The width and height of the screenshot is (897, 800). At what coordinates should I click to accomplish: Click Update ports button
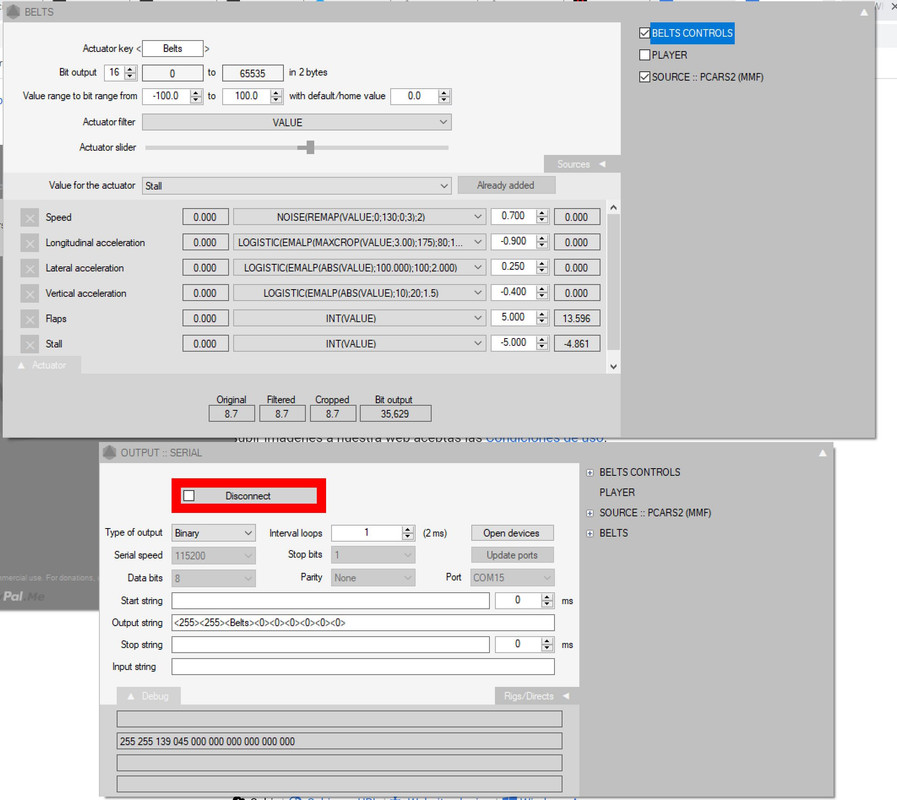coord(511,555)
